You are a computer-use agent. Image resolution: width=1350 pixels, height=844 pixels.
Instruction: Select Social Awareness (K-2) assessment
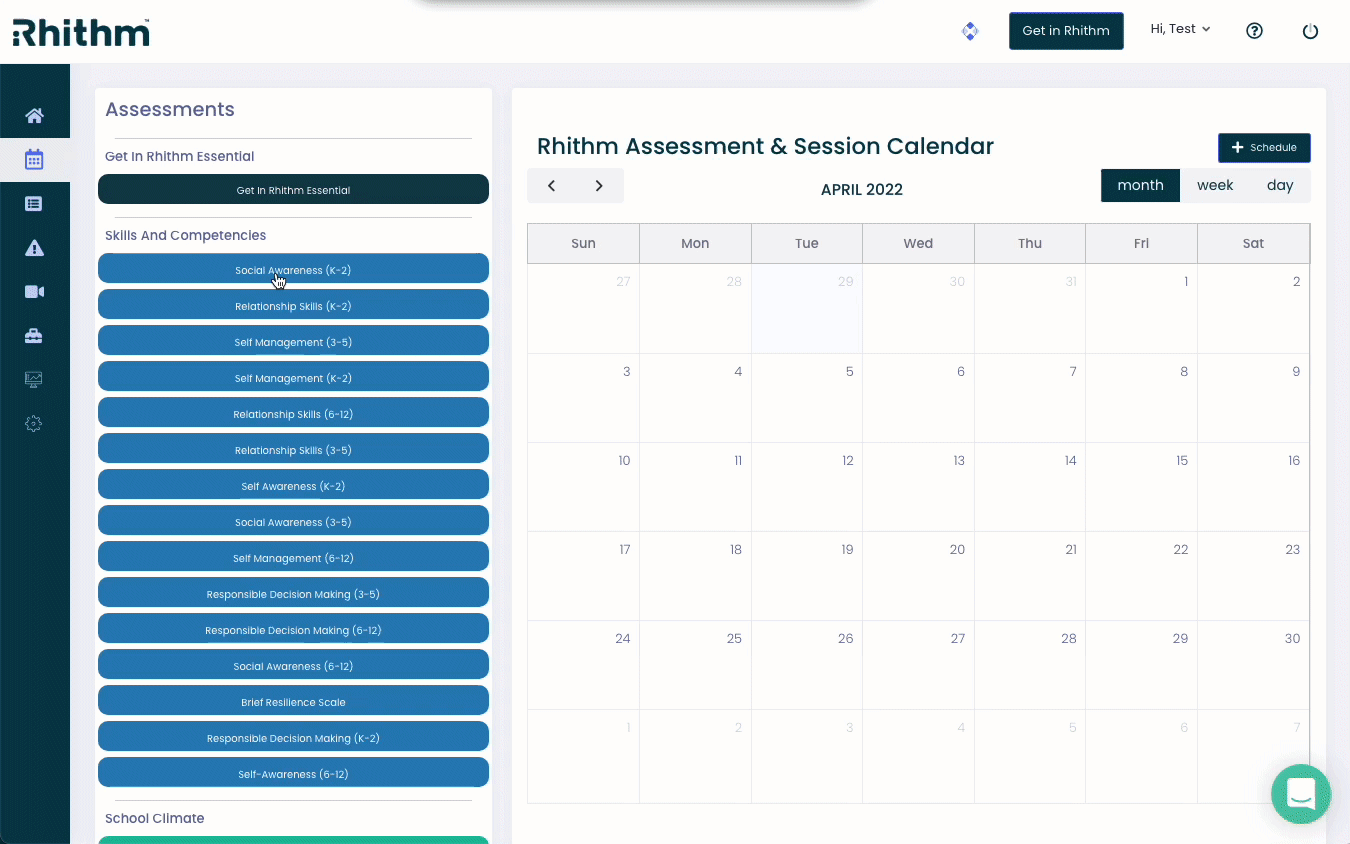coord(293,269)
